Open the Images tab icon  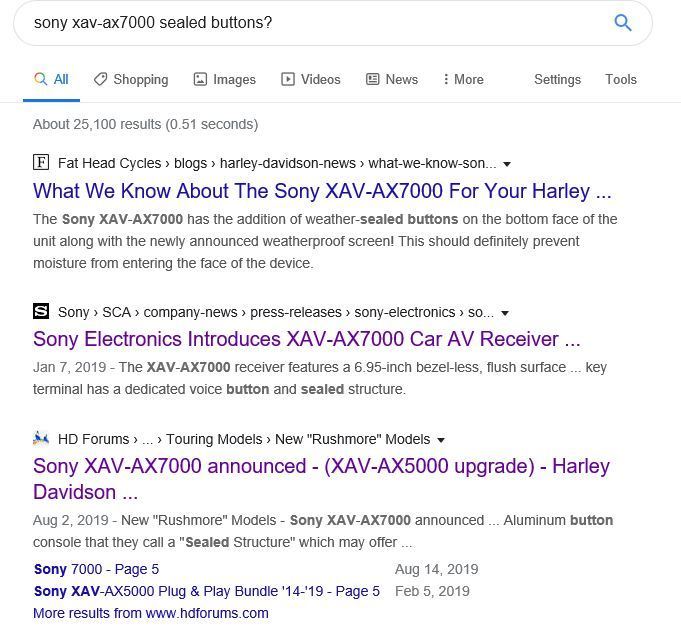click(x=200, y=79)
